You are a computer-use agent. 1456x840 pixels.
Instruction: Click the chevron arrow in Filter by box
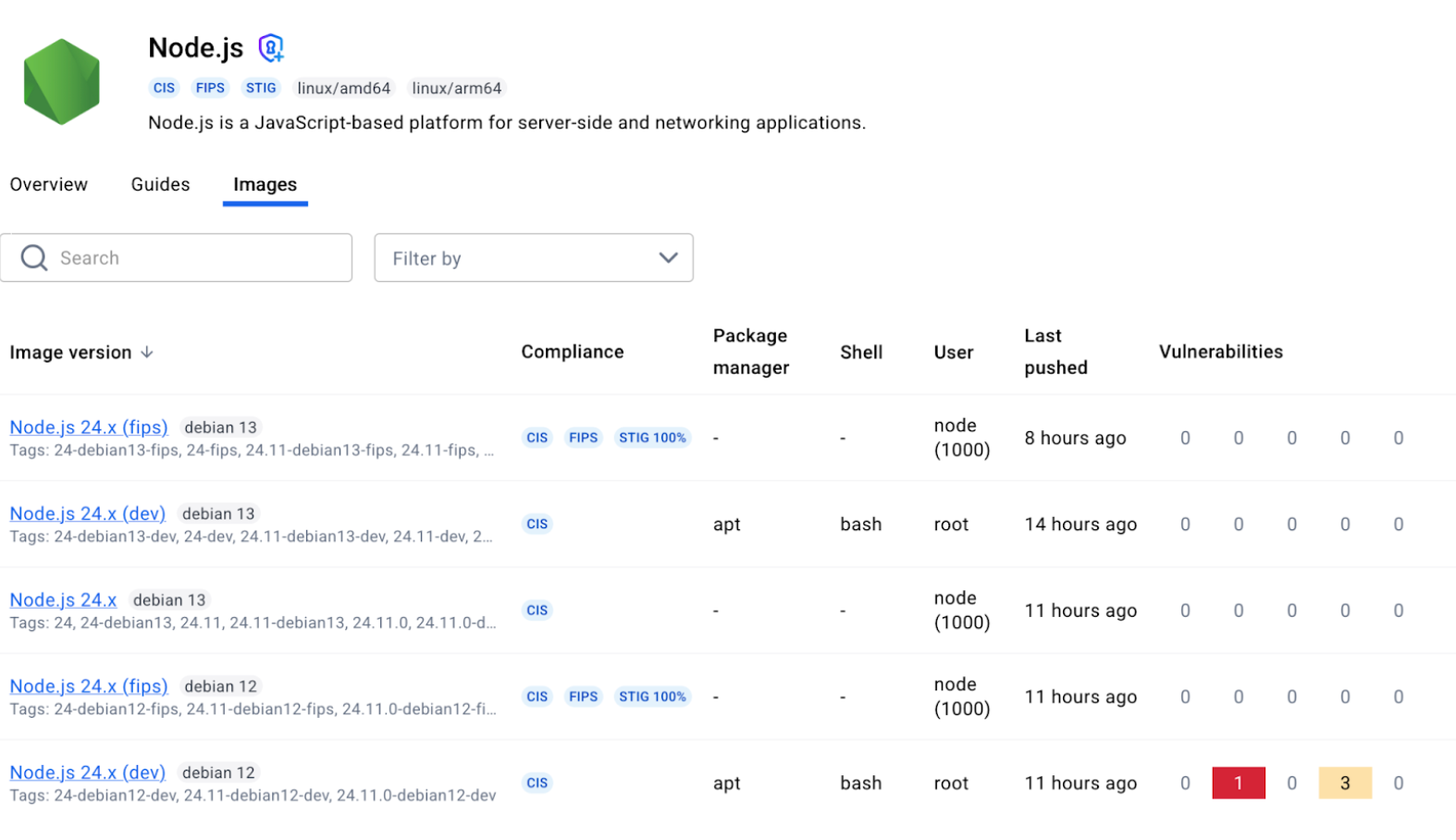pyautogui.click(x=668, y=258)
